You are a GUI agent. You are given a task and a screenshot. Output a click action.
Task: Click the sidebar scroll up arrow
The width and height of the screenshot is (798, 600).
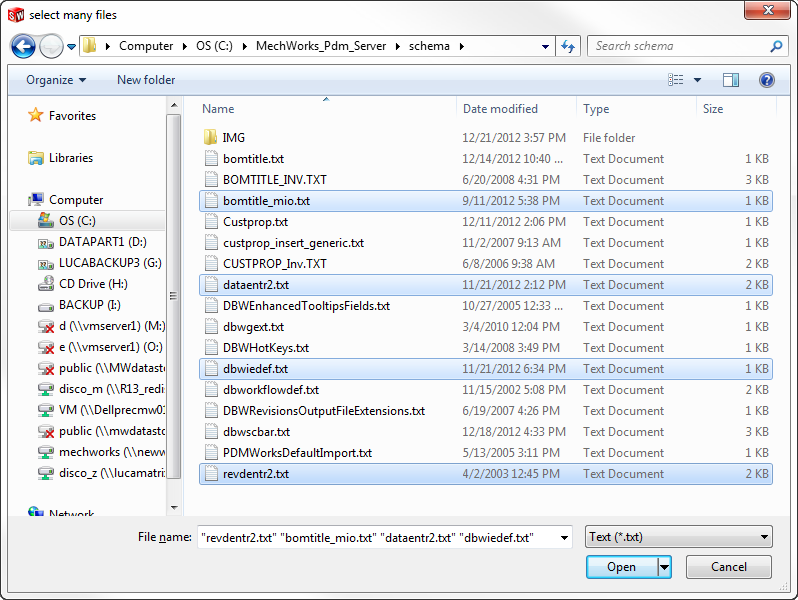tap(174, 105)
